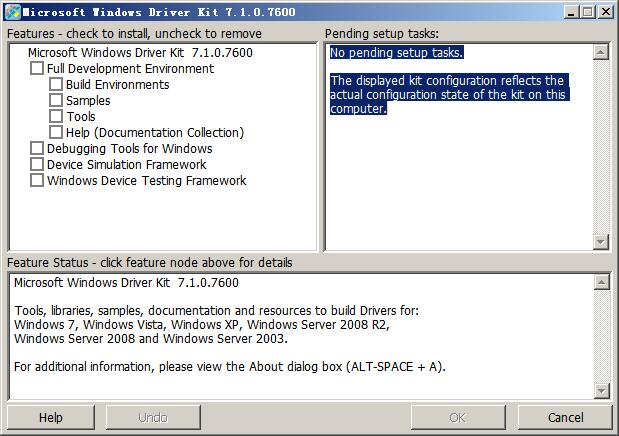Image resolution: width=619 pixels, height=436 pixels.
Task: Click Pending setup tasks scroll up arrow
Action: 601,52
